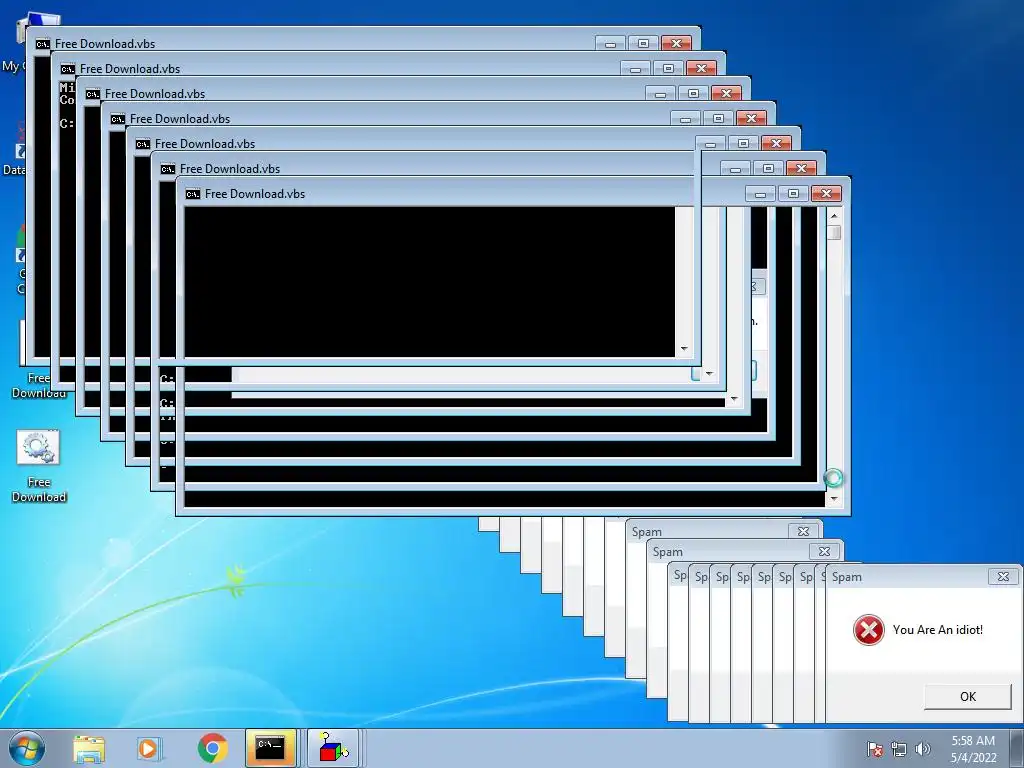The width and height of the screenshot is (1024, 768).
Task: Click the frontmost console's scrollbar thumb
Action: (834, 232)
